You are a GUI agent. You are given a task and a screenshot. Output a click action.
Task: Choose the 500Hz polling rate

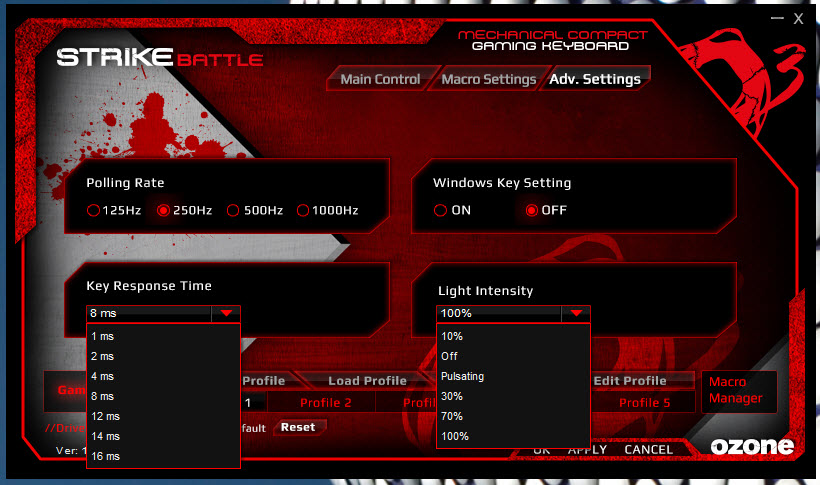click(x=233, y=210)
